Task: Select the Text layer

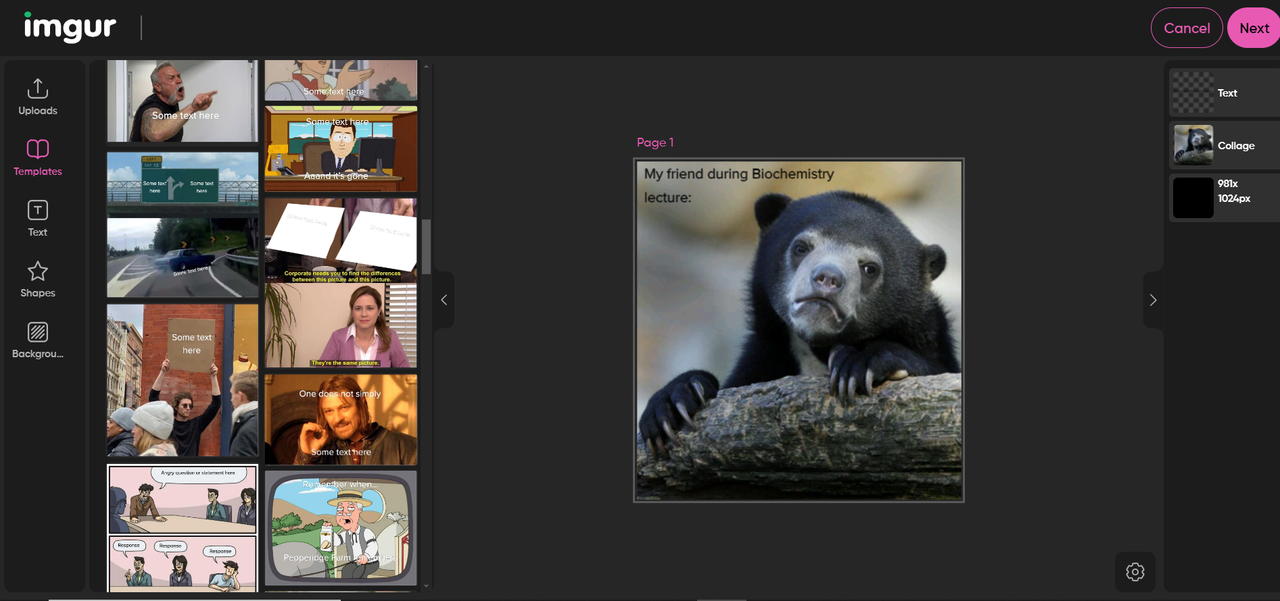Action: [1225, 93]
